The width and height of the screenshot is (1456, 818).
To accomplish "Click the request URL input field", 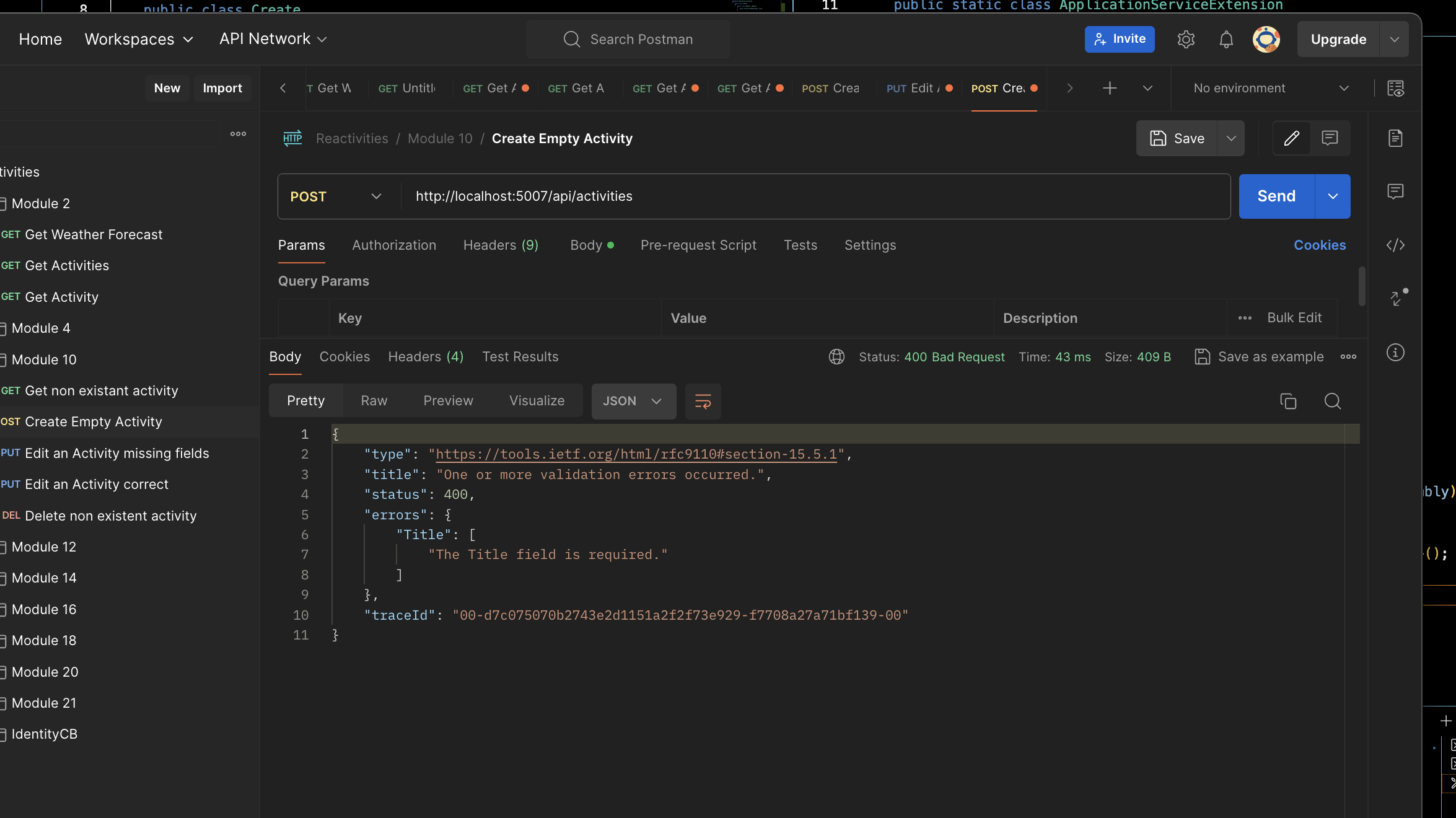I will pos(805,196).
